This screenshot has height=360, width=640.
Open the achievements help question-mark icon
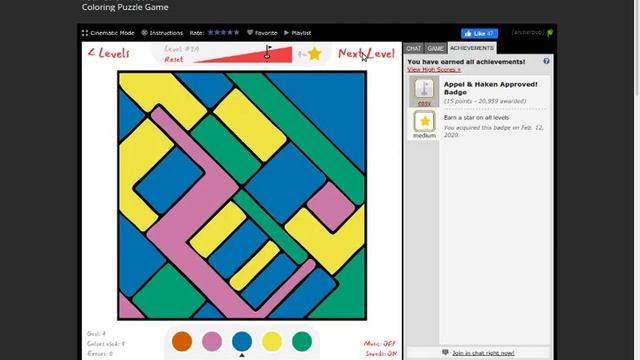[x=546, y=61]
